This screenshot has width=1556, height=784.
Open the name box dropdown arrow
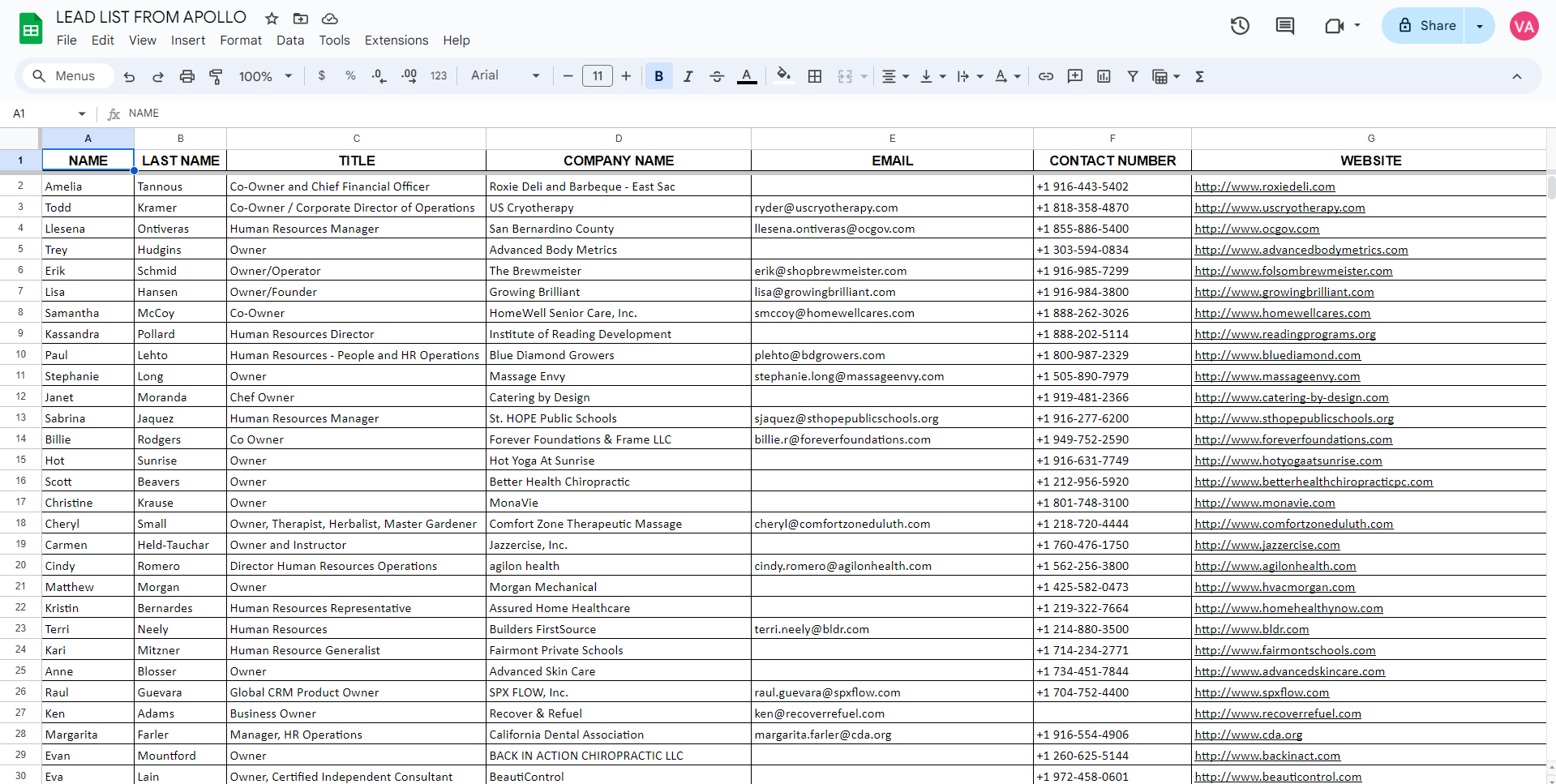pyautogui.click(x=82, y=114)
